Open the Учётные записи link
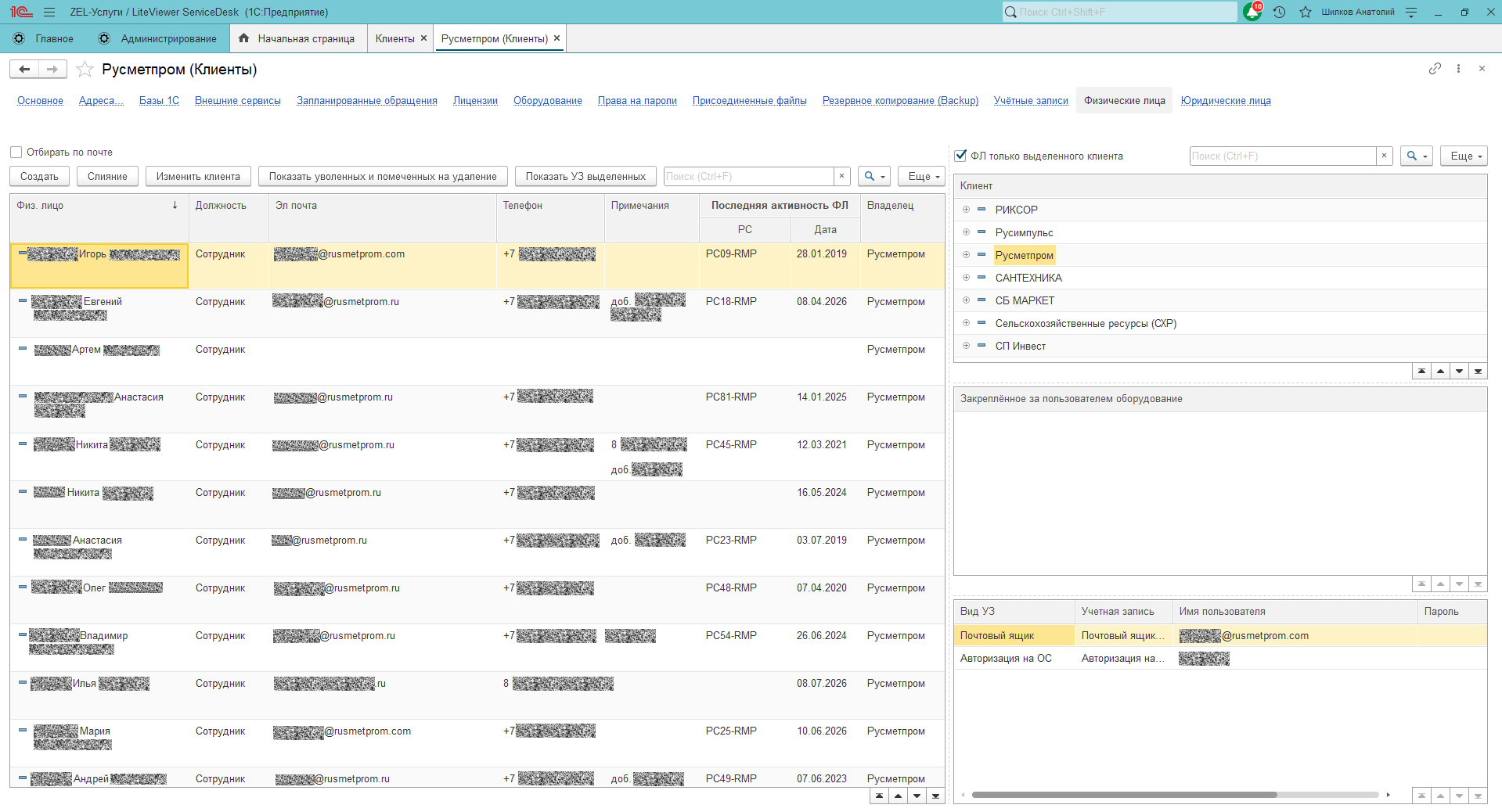Viewport: 1502px width, 812px height. (x=1031, y=100)
